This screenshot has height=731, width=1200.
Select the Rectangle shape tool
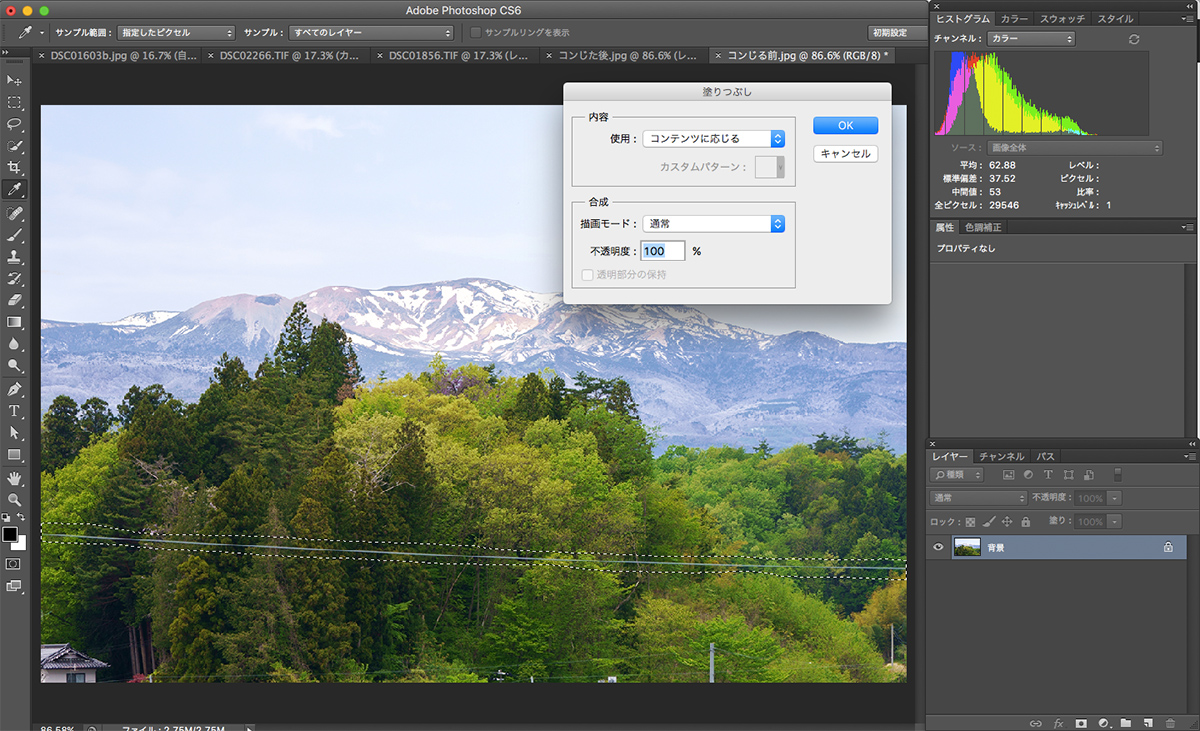(14, 455)
